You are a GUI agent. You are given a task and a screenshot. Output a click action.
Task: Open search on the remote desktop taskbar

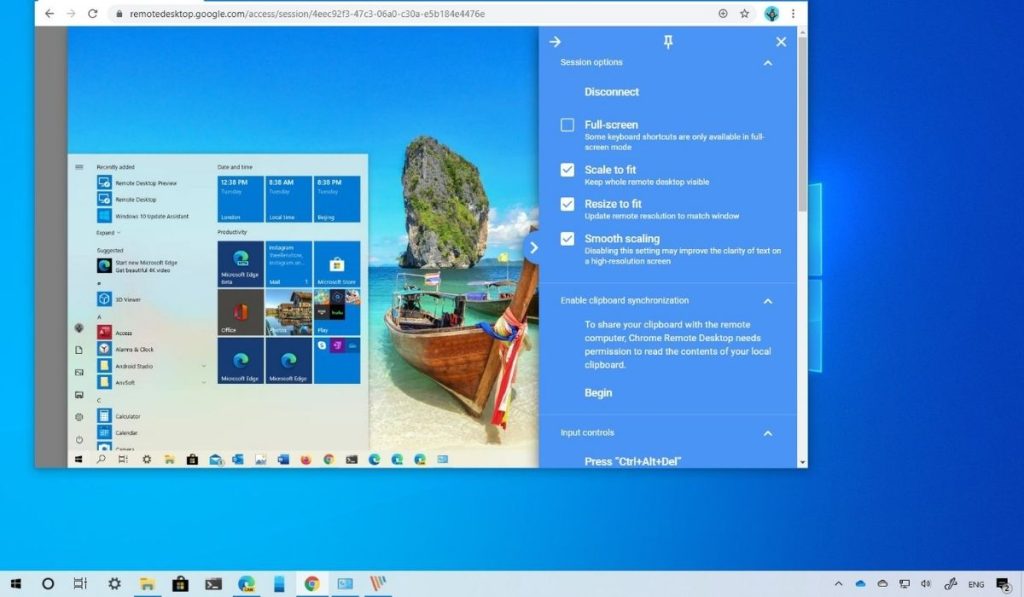[x=101, y=460]
